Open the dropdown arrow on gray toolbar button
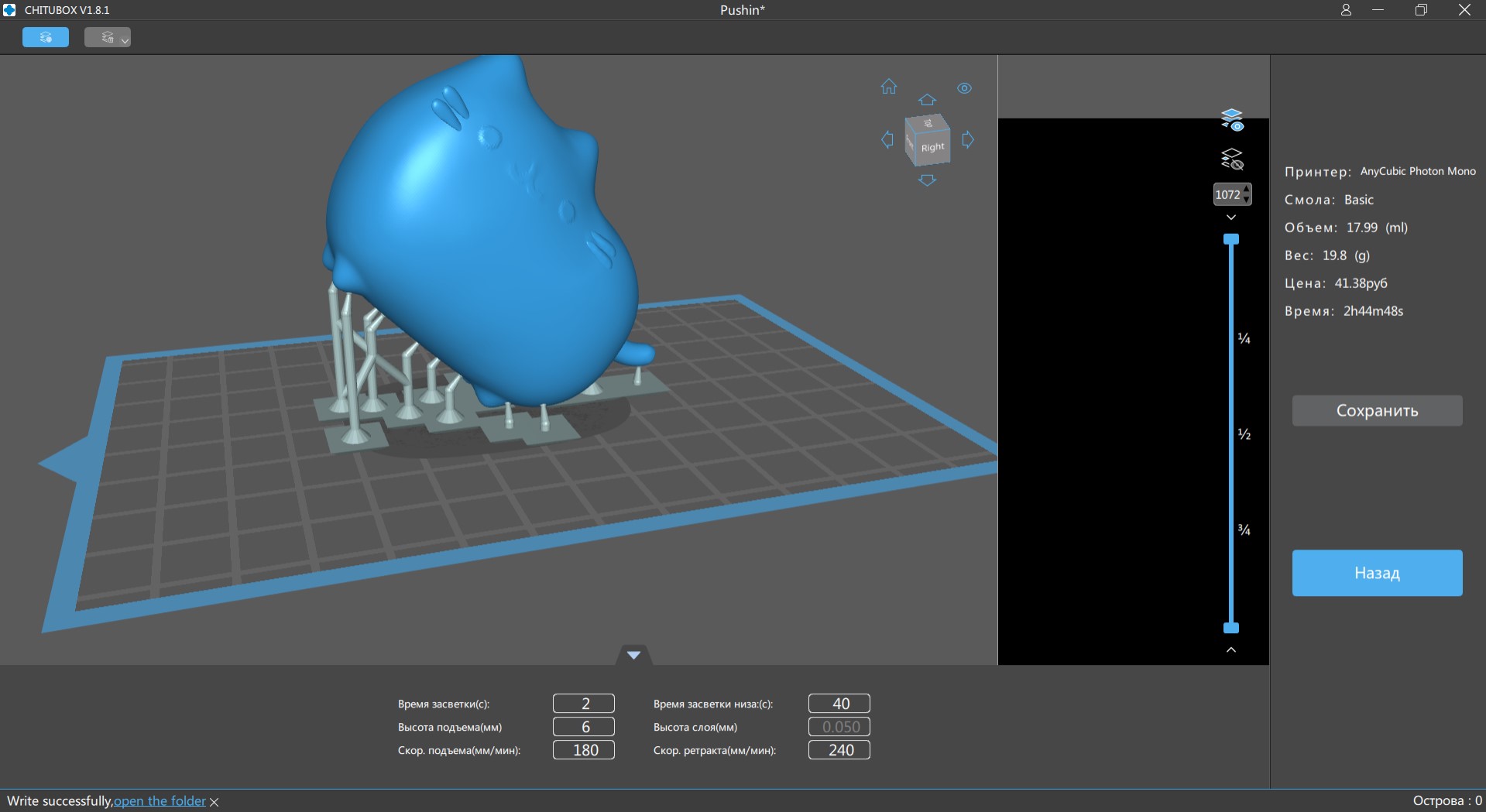The height and width of the screenshot is (812, 1486). [125, 40]
